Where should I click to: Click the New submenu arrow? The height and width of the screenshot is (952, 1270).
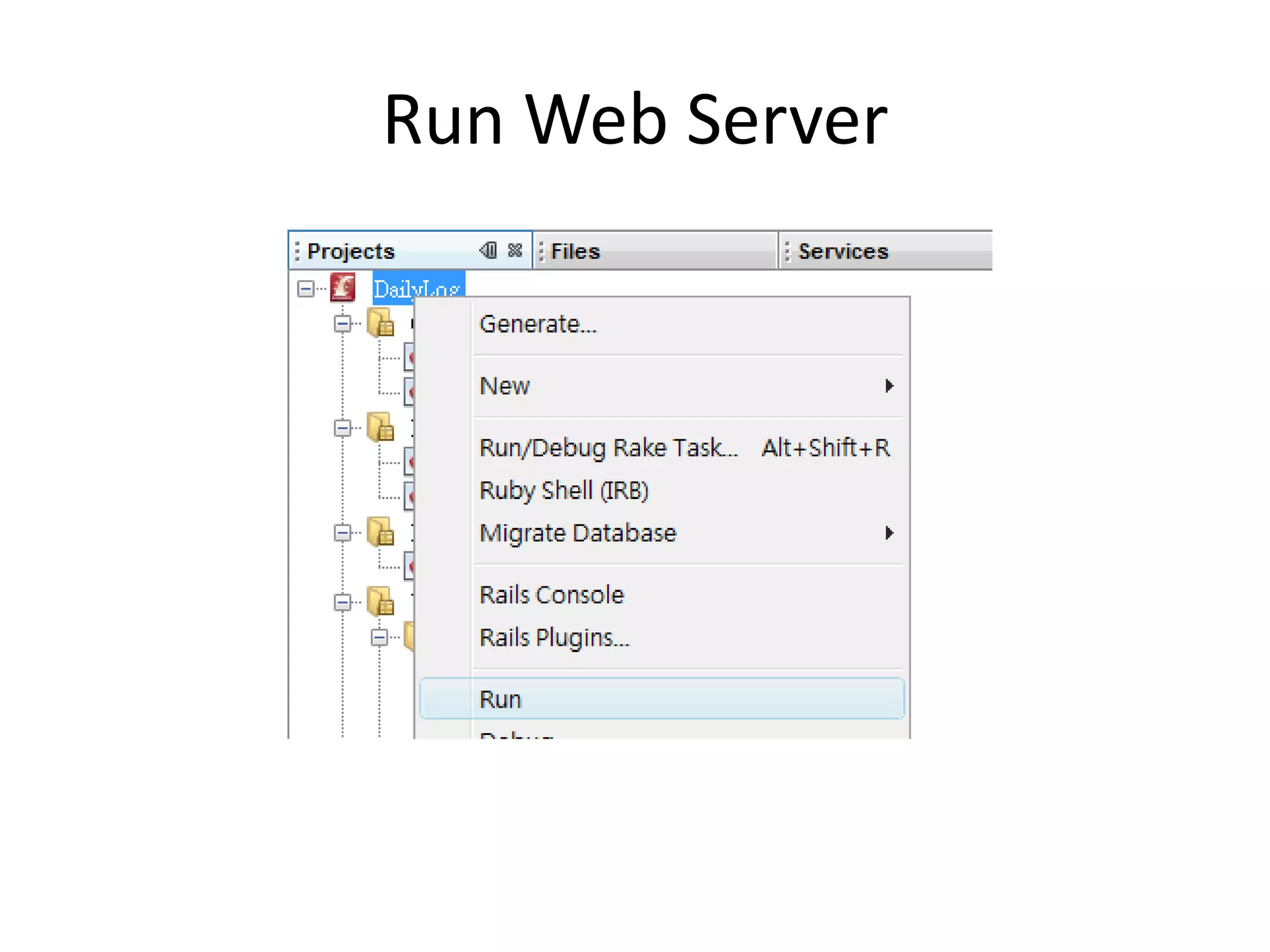889,386
